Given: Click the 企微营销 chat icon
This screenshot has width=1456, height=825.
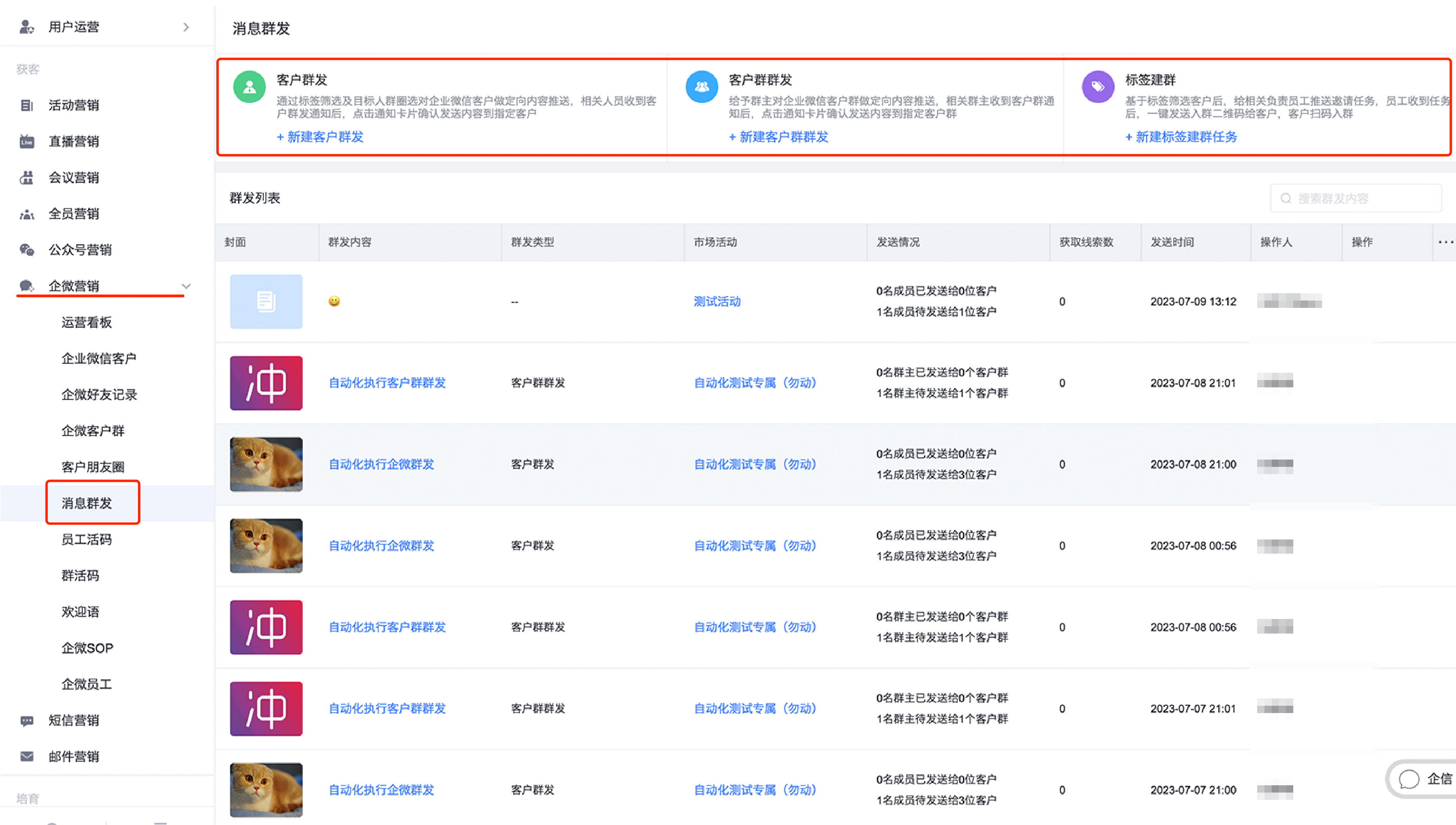Looking at the screenshot, I should pos(27,286).
